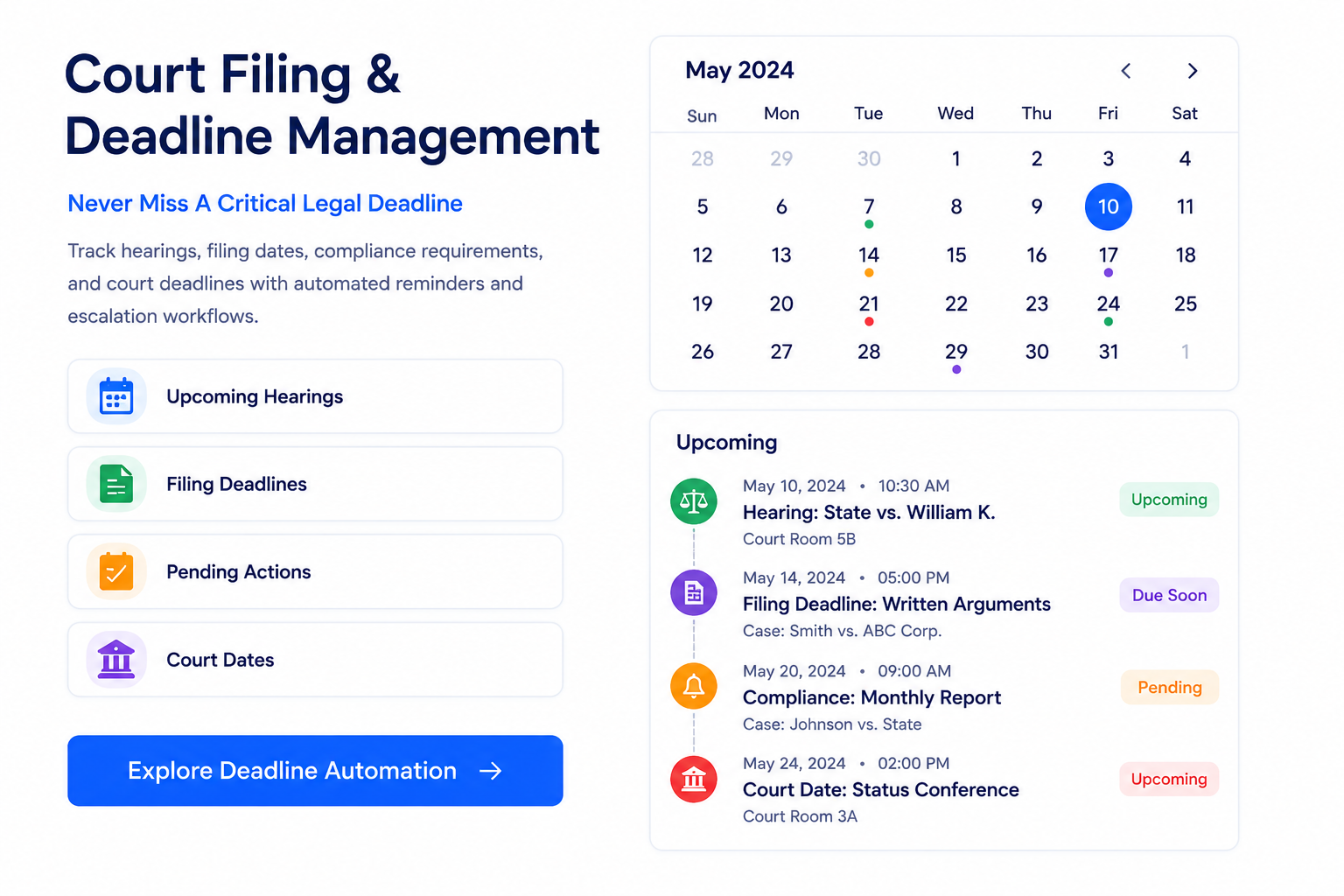
Task: Select May 26 in the calendar
Action: (x=703, y=352)
